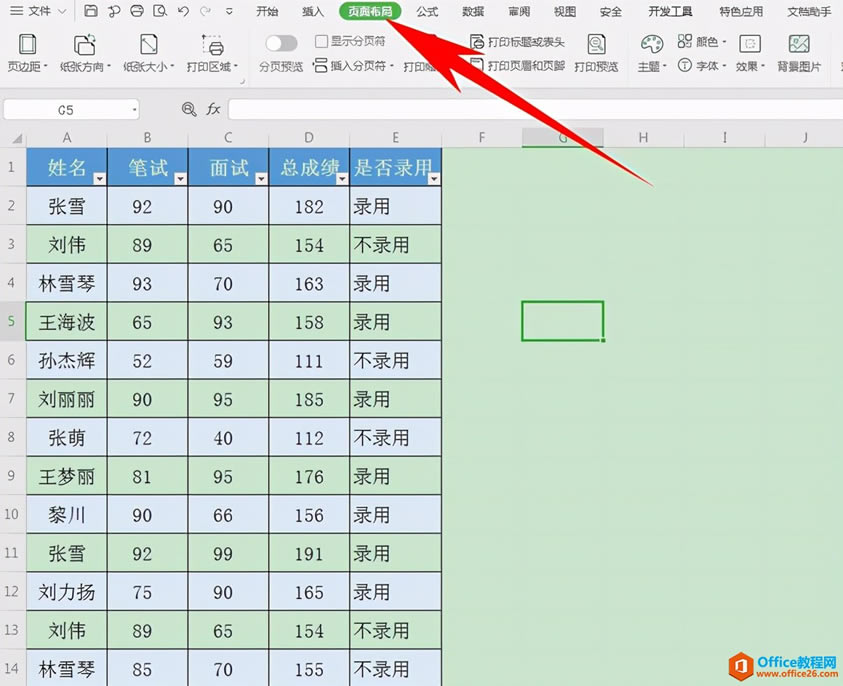Click the 纸张大小 paper size icon

[x=148, y=45]
